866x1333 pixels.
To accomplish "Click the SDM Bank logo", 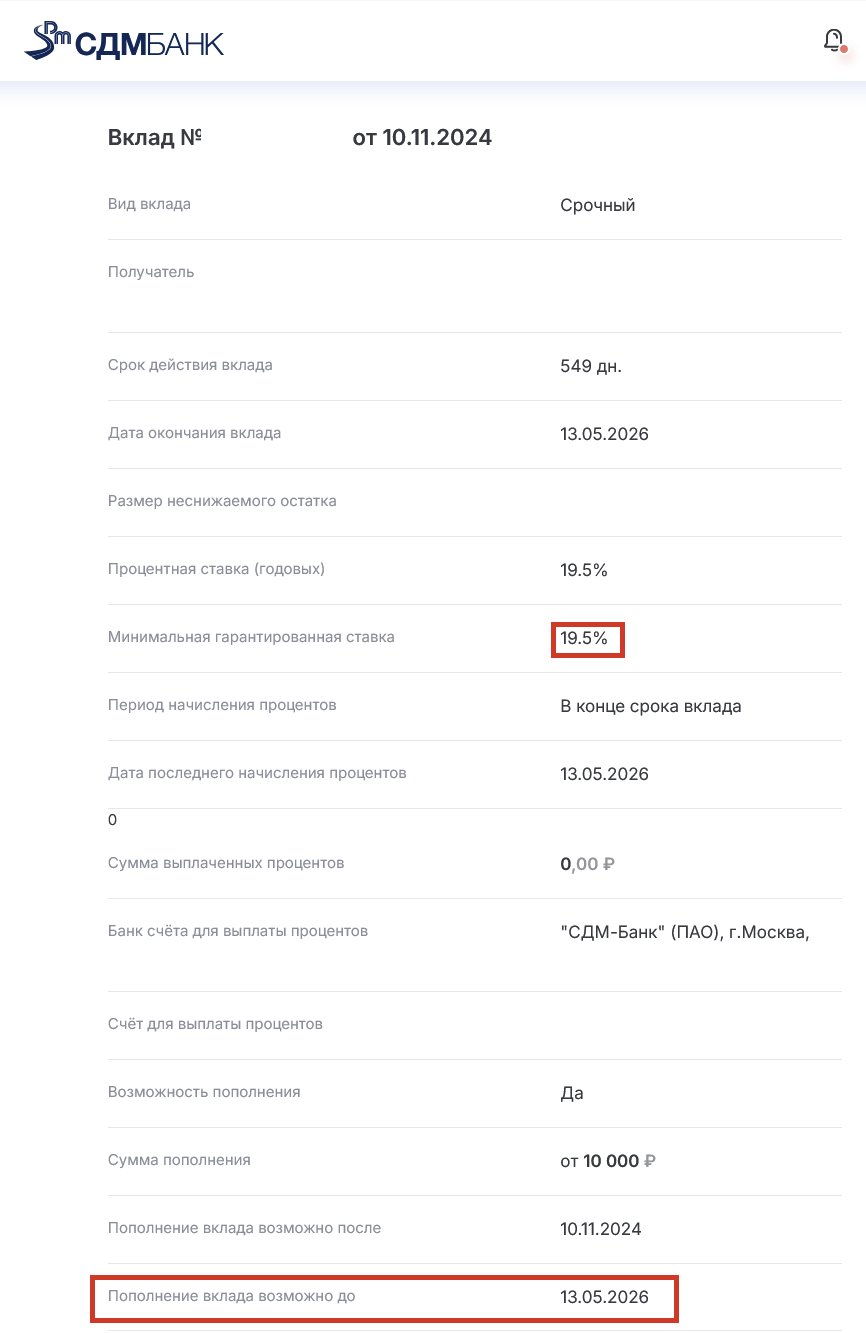I will coord(124,42).
